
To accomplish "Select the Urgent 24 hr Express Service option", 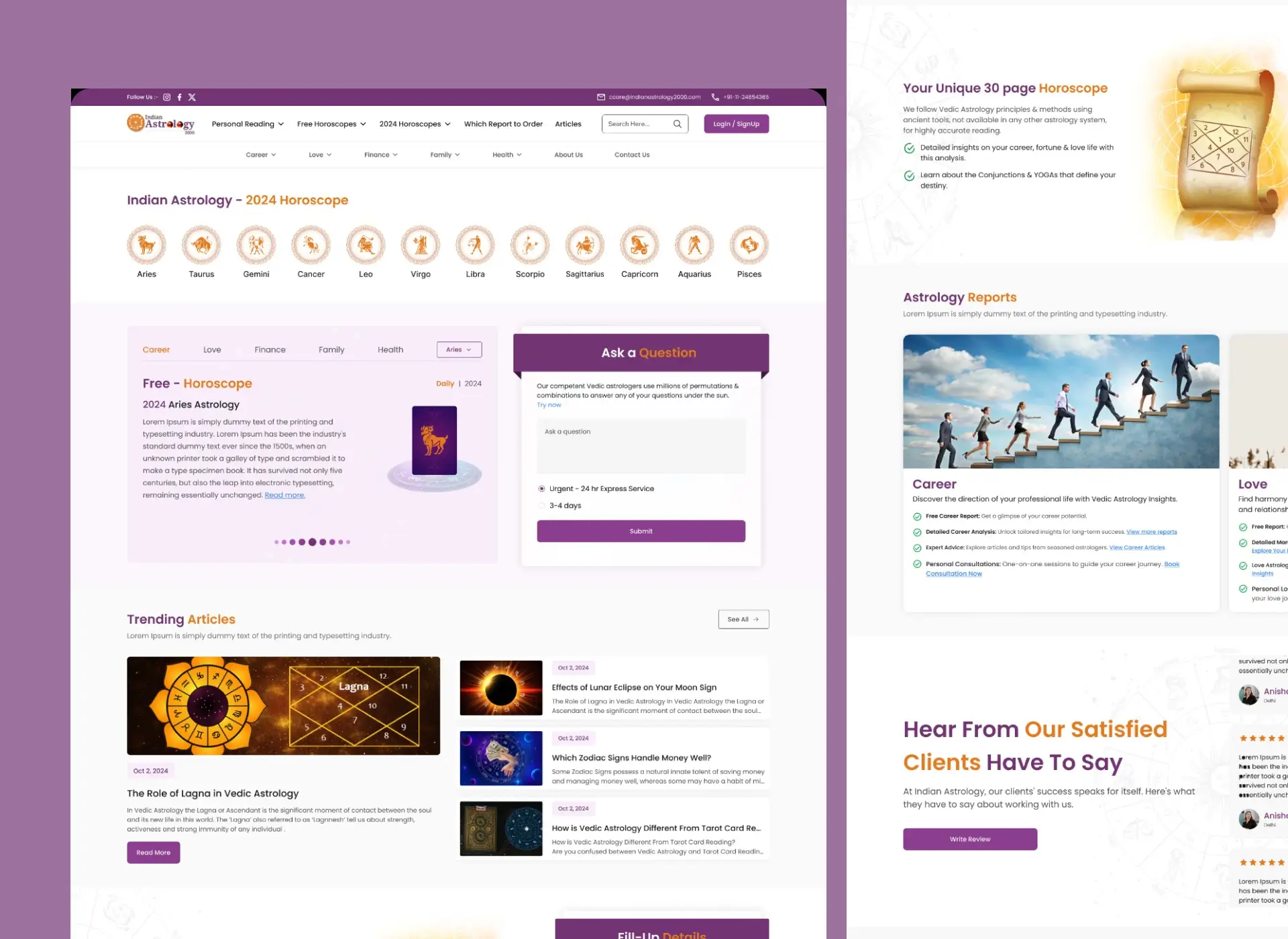I will [x=541, y=488].
